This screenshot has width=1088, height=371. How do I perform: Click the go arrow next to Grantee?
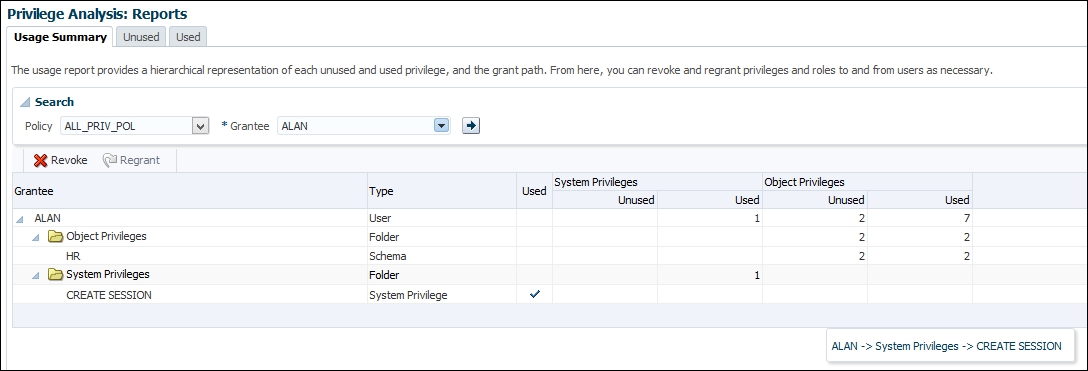tap(471, 126)
